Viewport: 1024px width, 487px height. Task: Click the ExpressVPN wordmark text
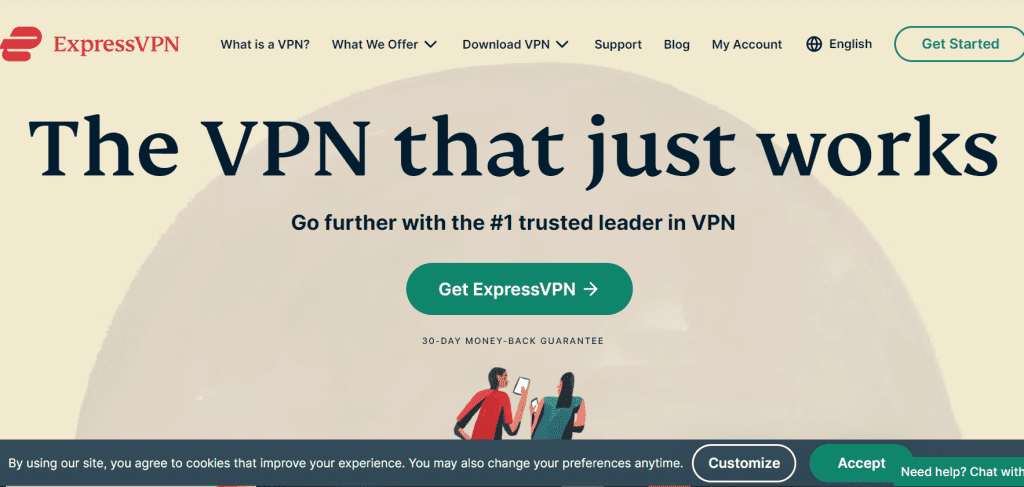click(x=116, y=44)
